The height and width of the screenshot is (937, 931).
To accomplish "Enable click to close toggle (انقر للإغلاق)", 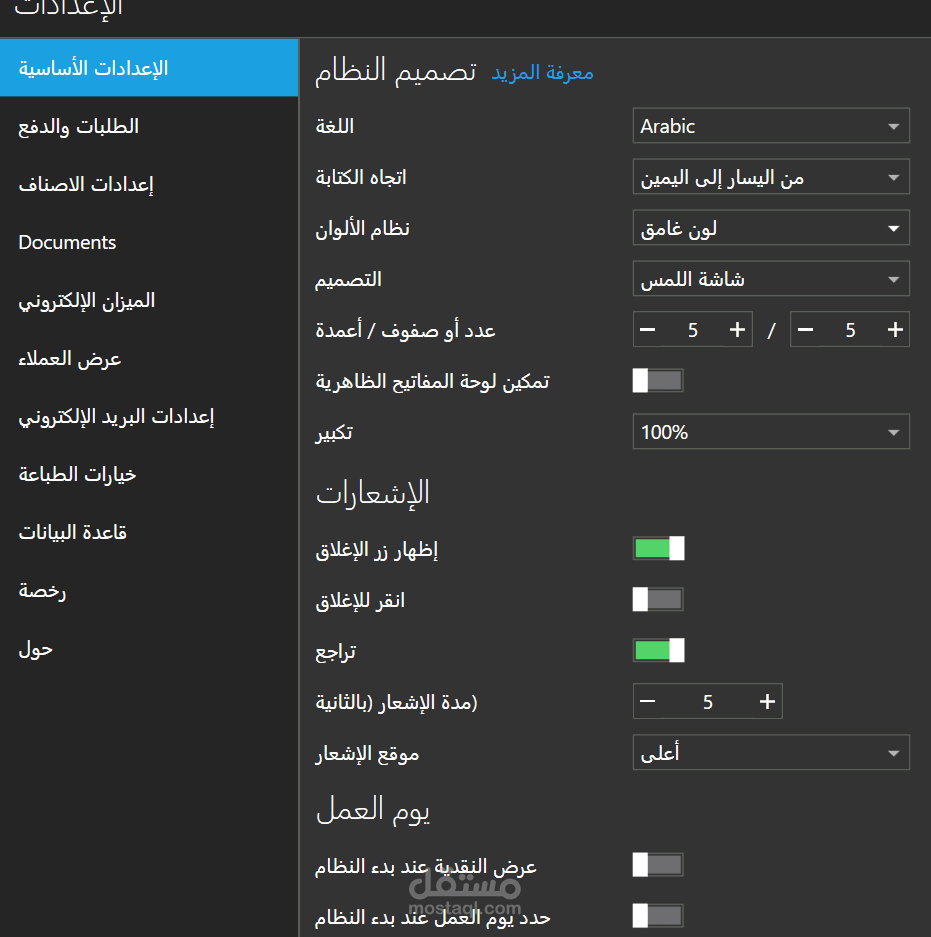I will pos(658,599).
